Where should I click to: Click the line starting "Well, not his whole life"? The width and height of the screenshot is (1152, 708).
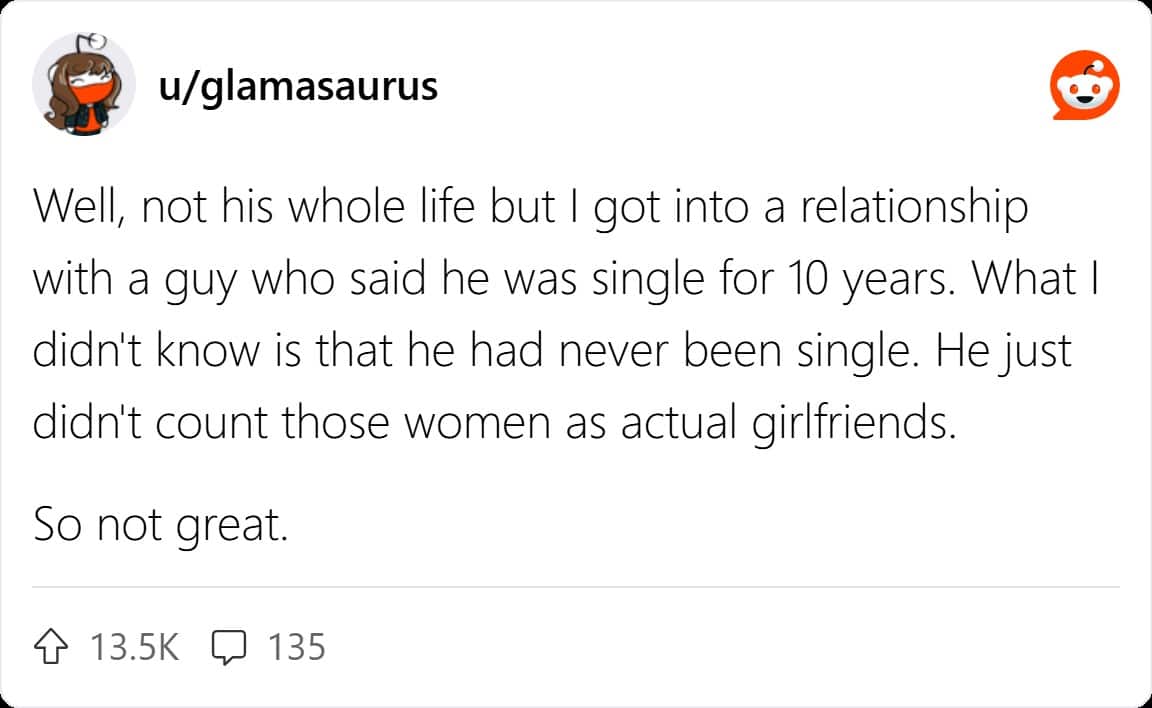coord(530,208)
